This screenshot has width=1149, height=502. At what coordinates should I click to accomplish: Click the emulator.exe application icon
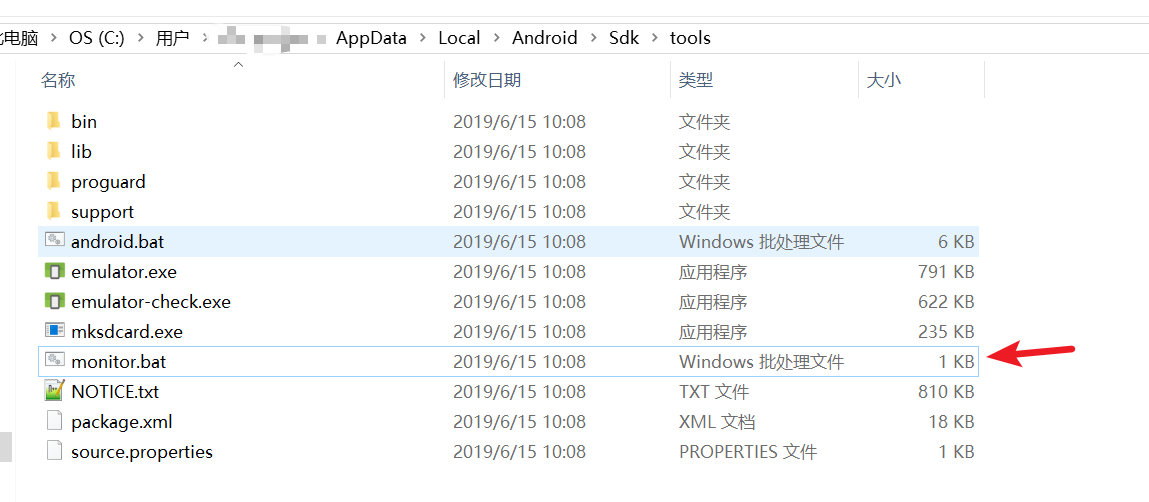click(x=55, y=271)
